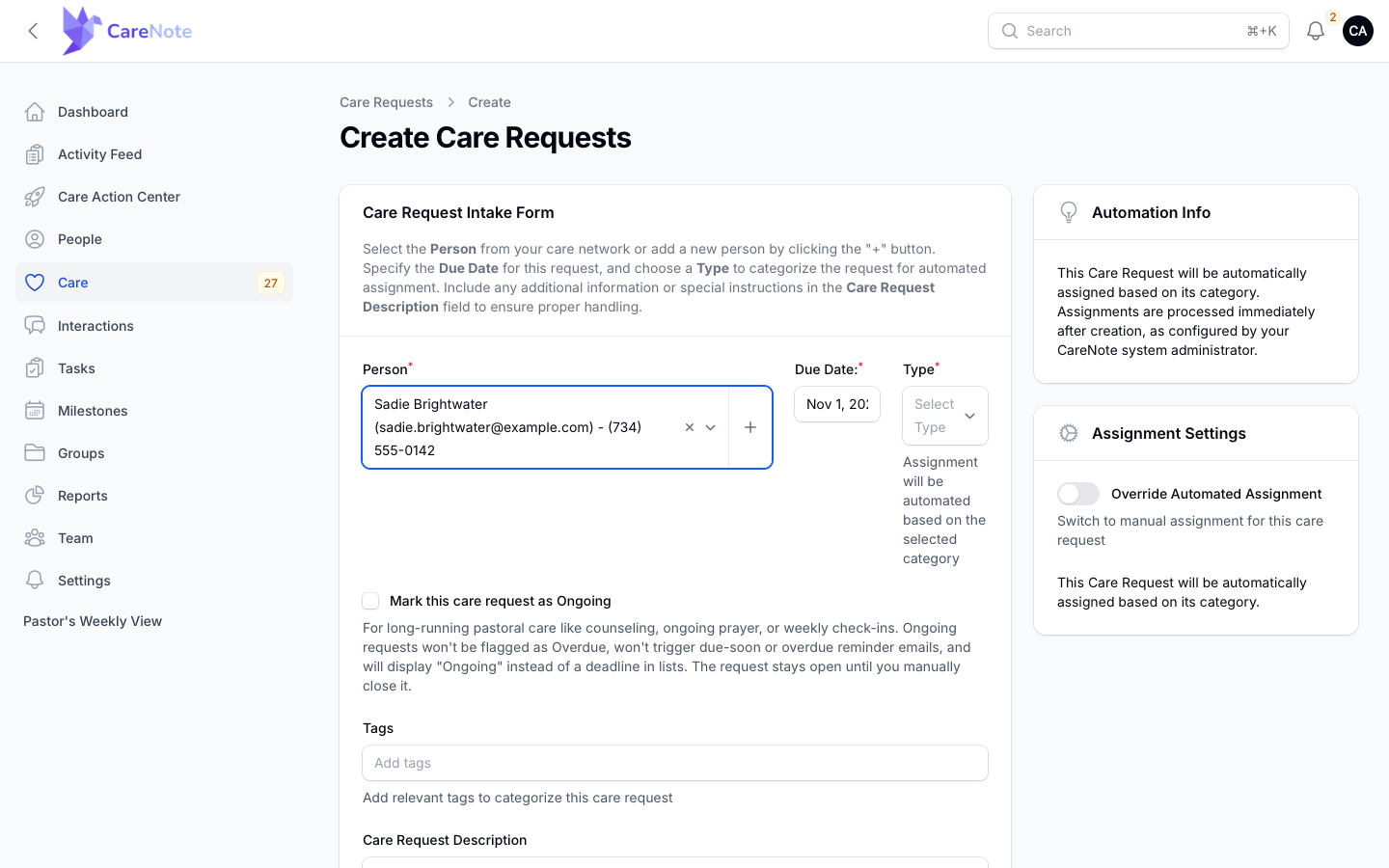Go to Interactions in sidebar
This screenshot has width=1389, height=868.
pyautogui.click(x=154, y=326)
